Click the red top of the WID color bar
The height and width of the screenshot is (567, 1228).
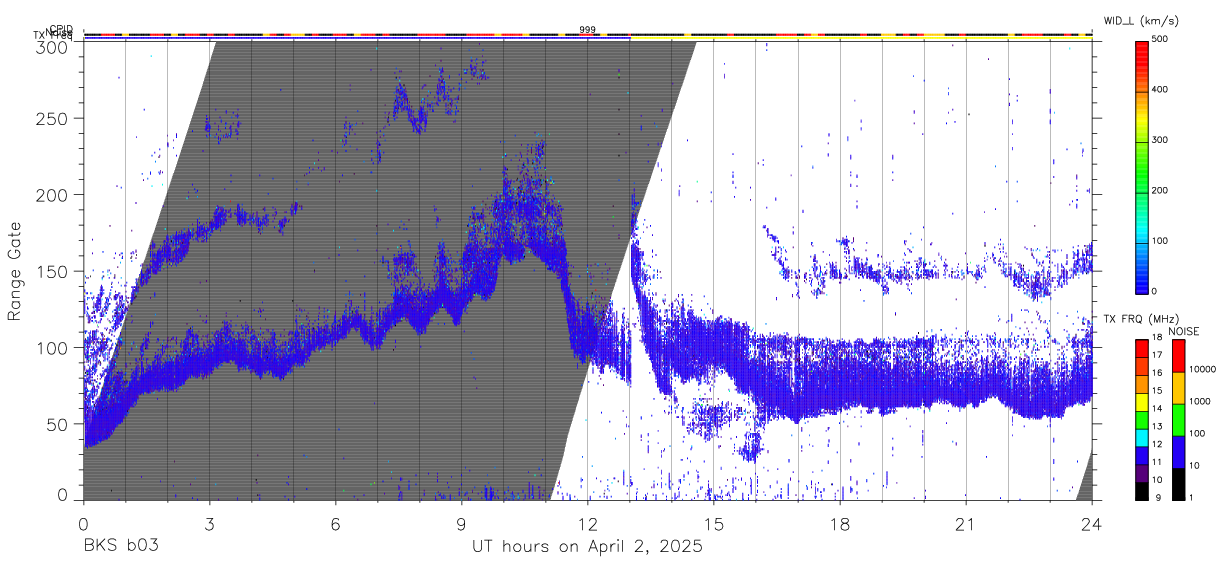1141,55
